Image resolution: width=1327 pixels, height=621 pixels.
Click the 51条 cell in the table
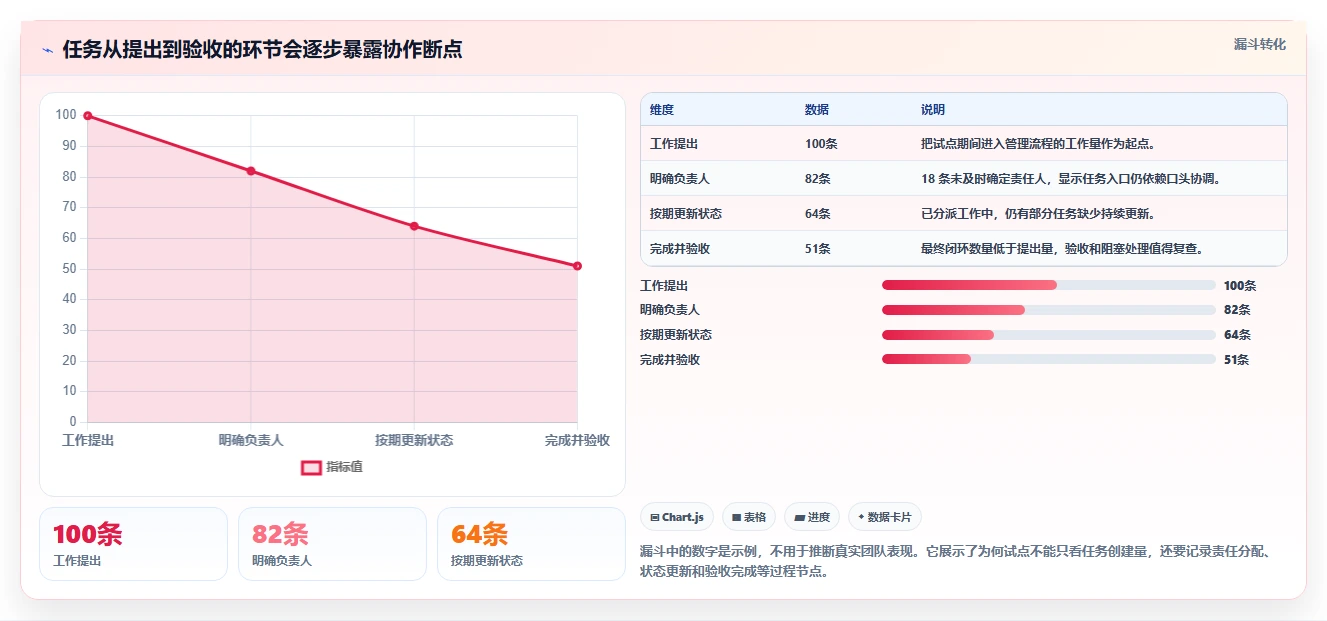tap(818, 249)
